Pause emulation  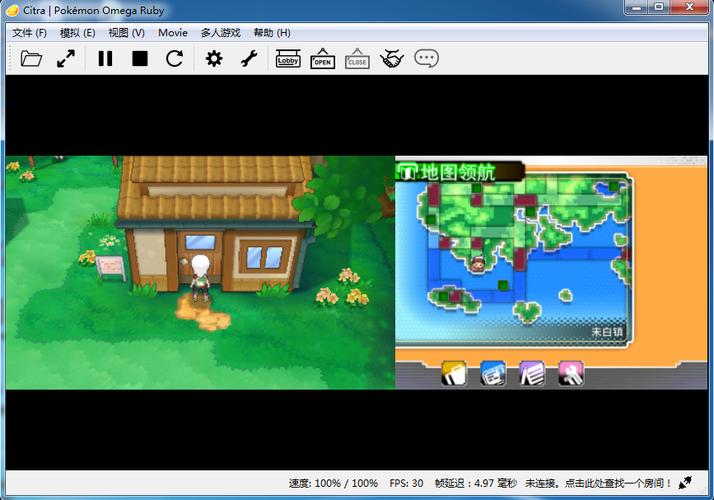pos(105,59)
